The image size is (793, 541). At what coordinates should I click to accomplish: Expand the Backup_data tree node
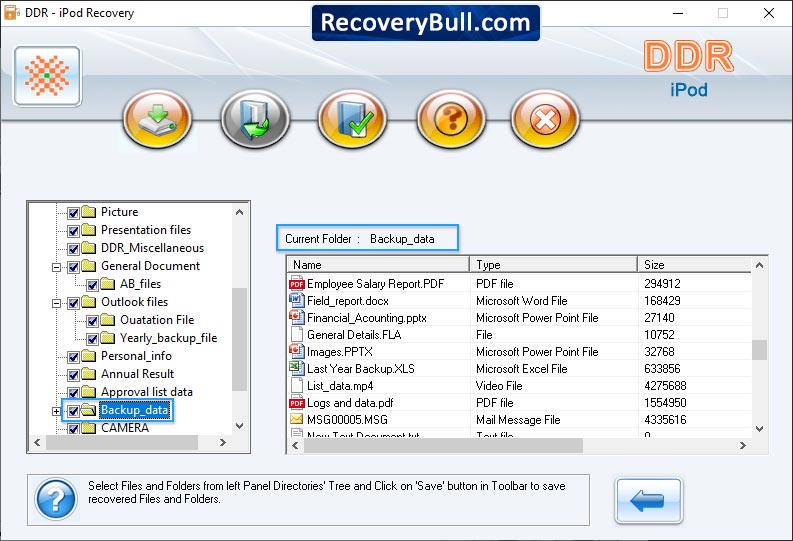[56, 411]
